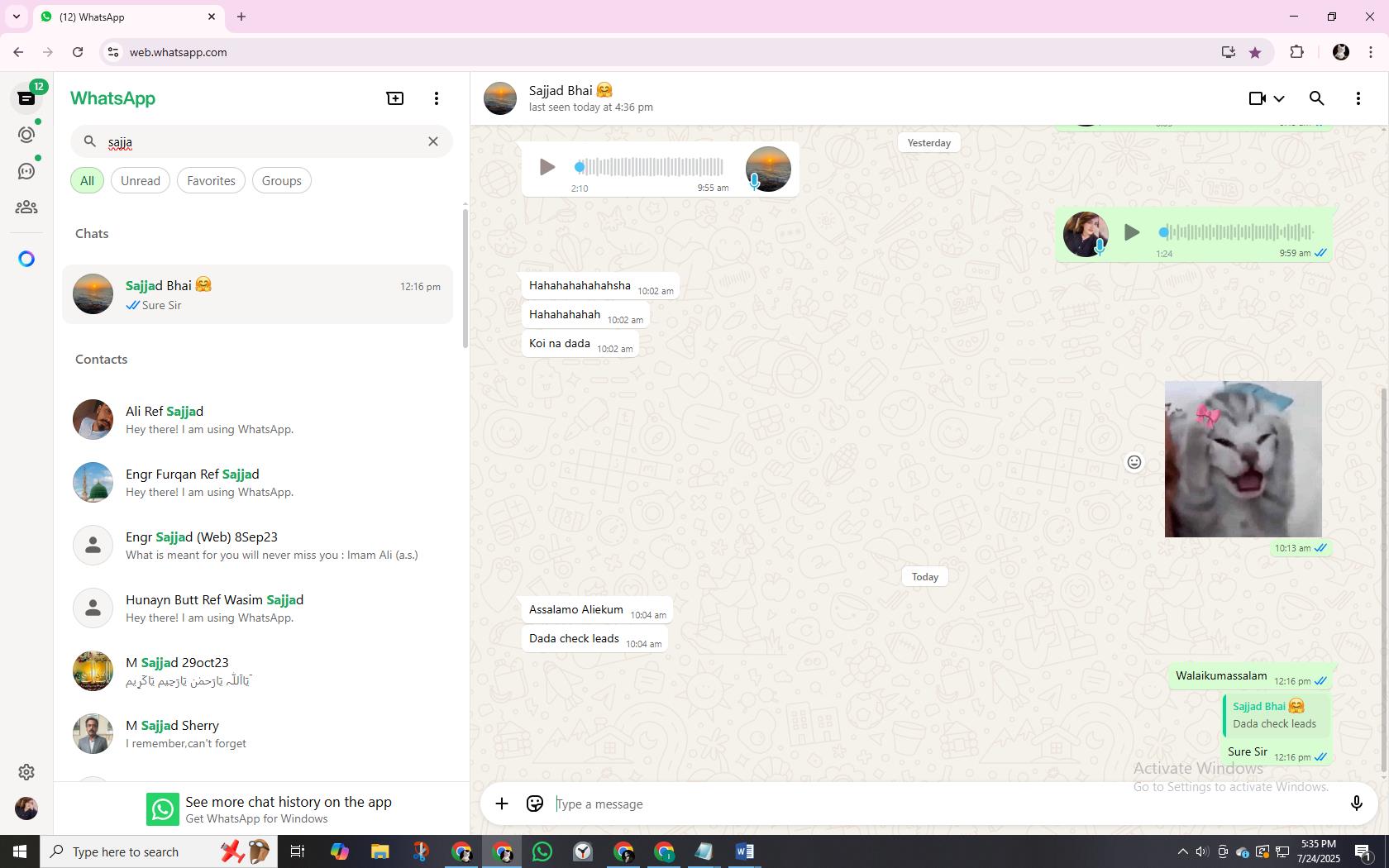
Task: Show hidden tray icons chevron
Action: click(x=1182, y=851)
